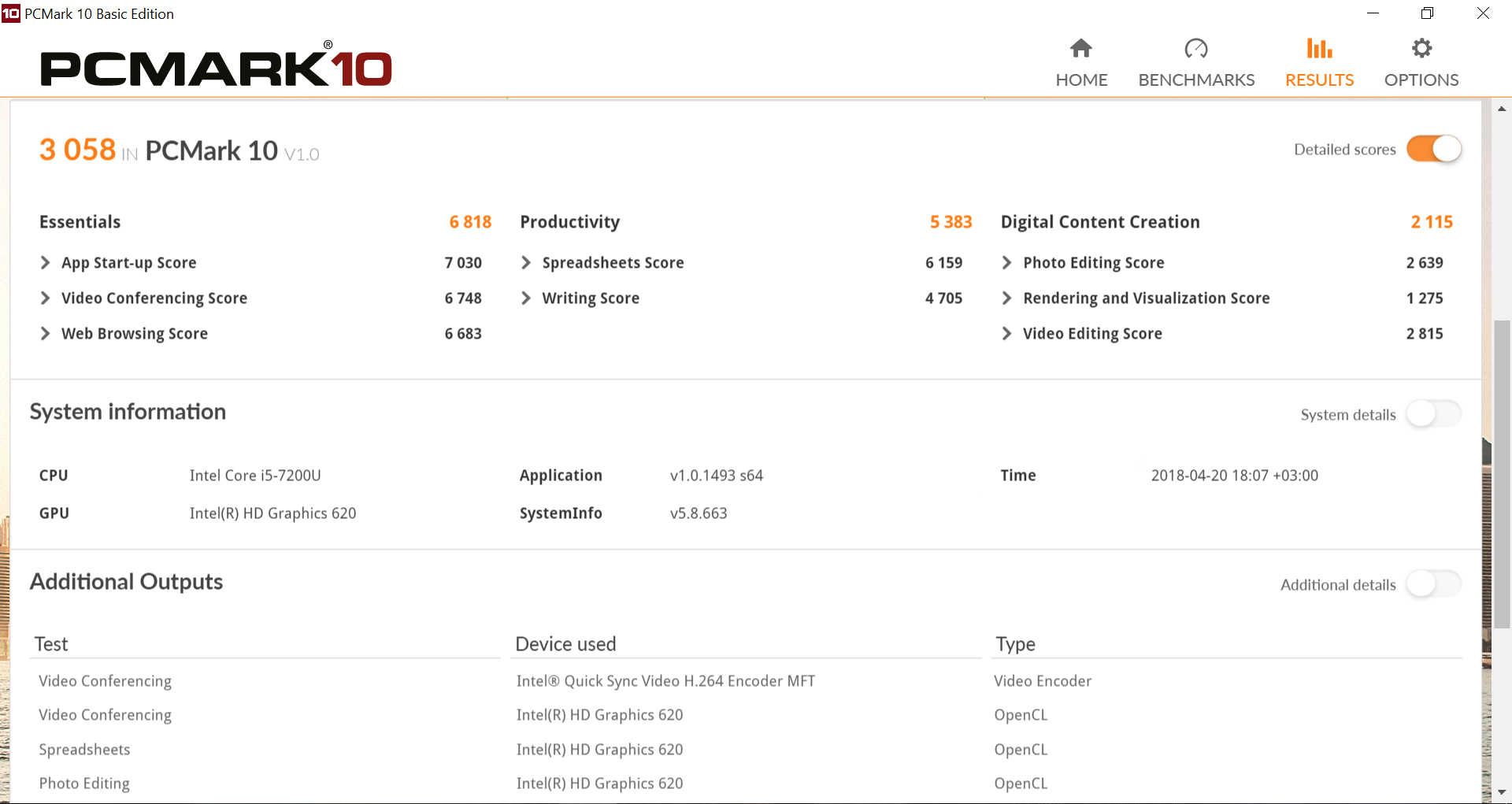The height and width of the screenshot is (804, 1512).
Task: Click the scrollbar up arrow
Action: tap(1502, 109)
